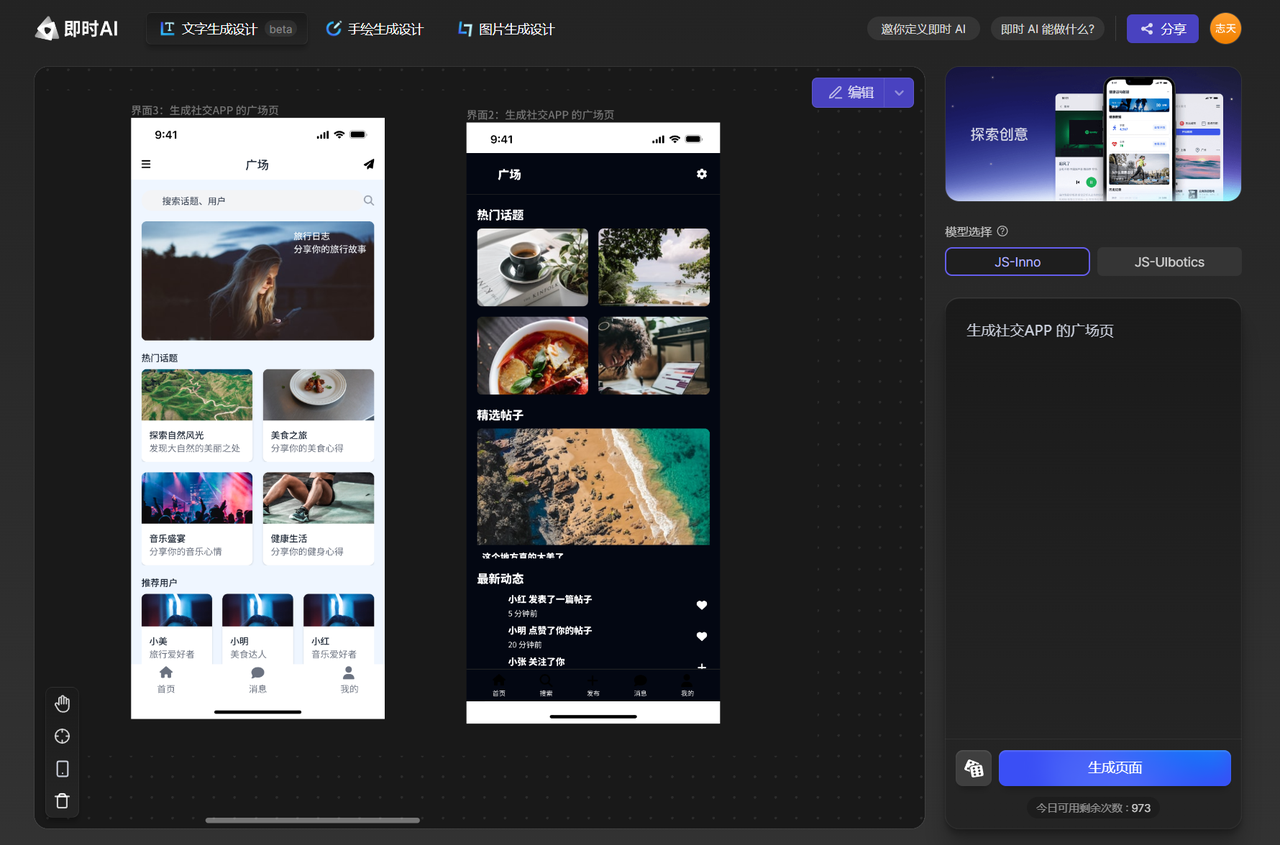Click the 分享 share button

[1162, 29]
